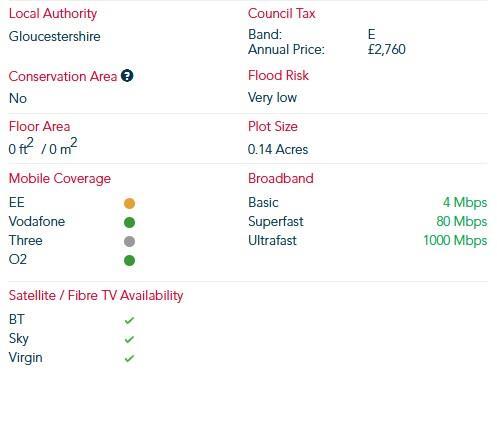
Task: Click the 0.14 Acres plot size value
Action: pyautogui.click(x=278, y=149)
